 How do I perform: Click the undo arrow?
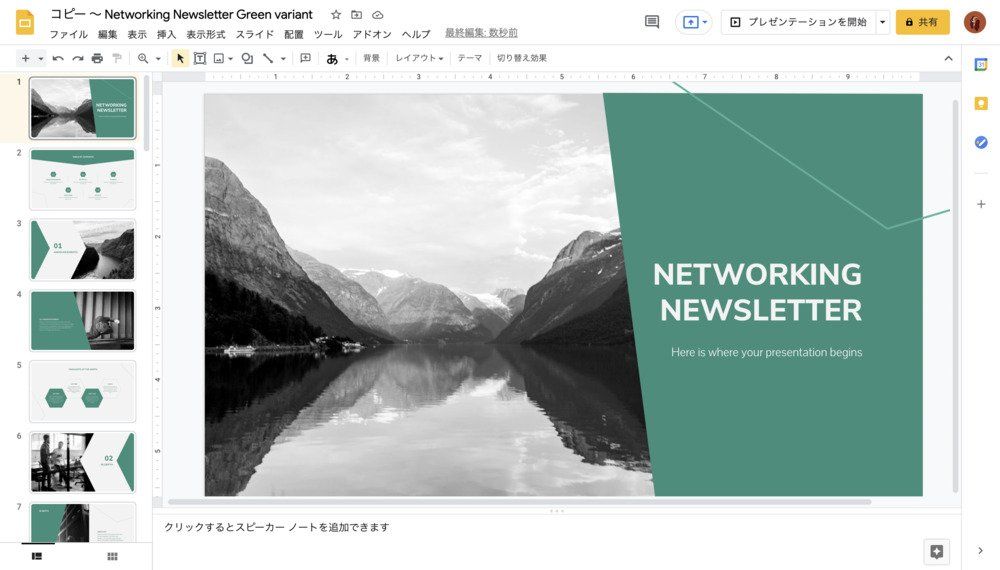point(58,58)
